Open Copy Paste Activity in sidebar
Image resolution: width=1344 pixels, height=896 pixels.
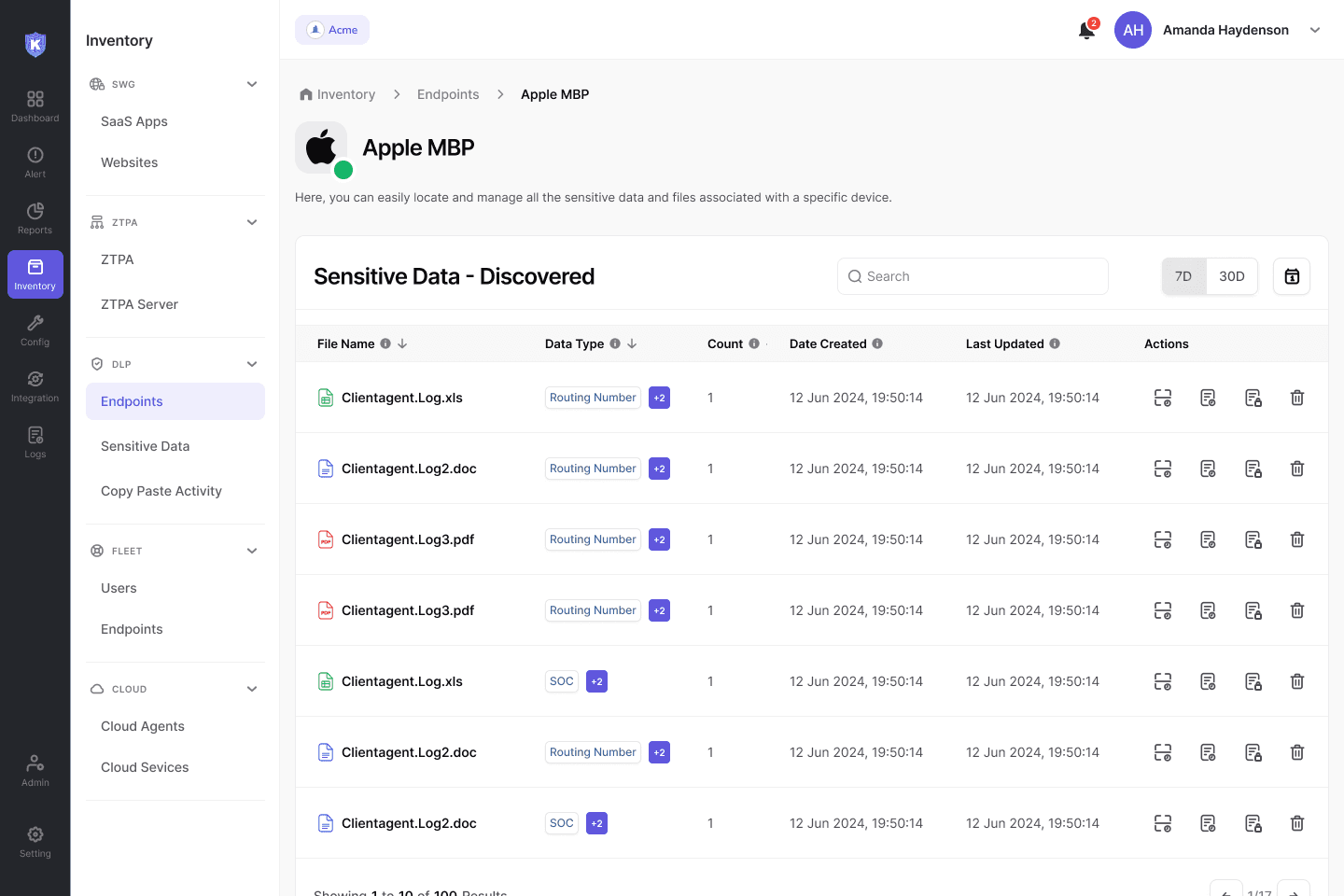click(161, 491)
